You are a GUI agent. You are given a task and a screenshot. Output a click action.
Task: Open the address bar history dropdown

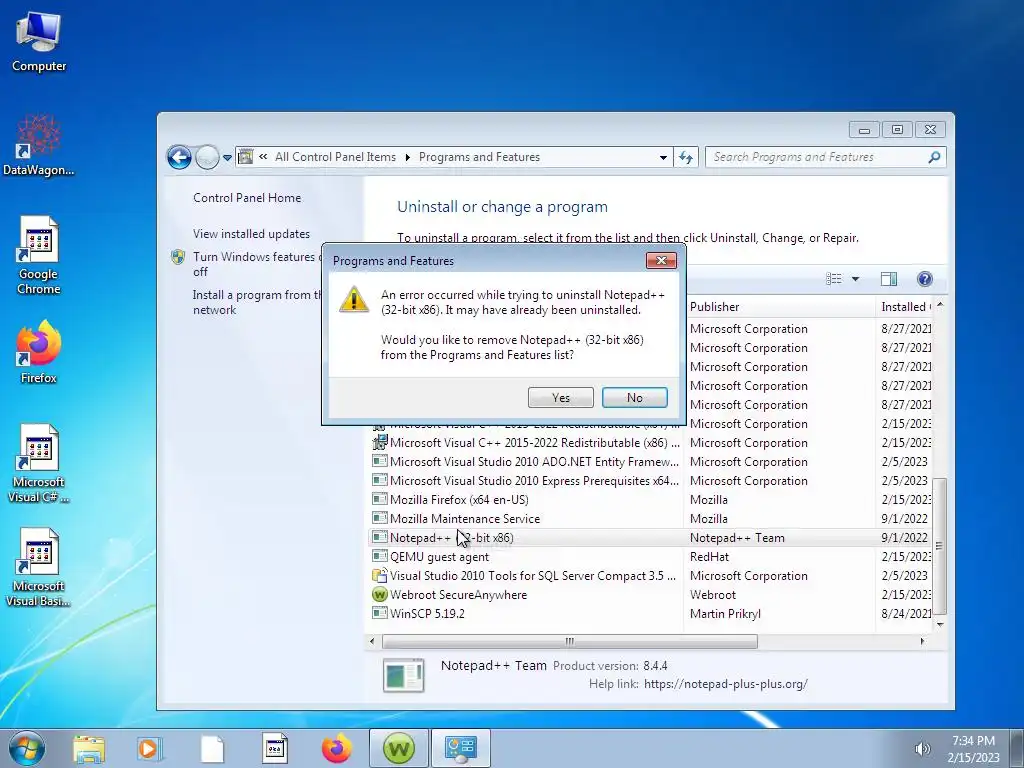coord(663,157)
